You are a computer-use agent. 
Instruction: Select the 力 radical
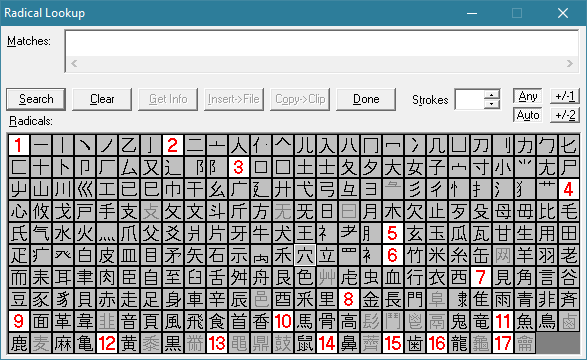(524, 145)
